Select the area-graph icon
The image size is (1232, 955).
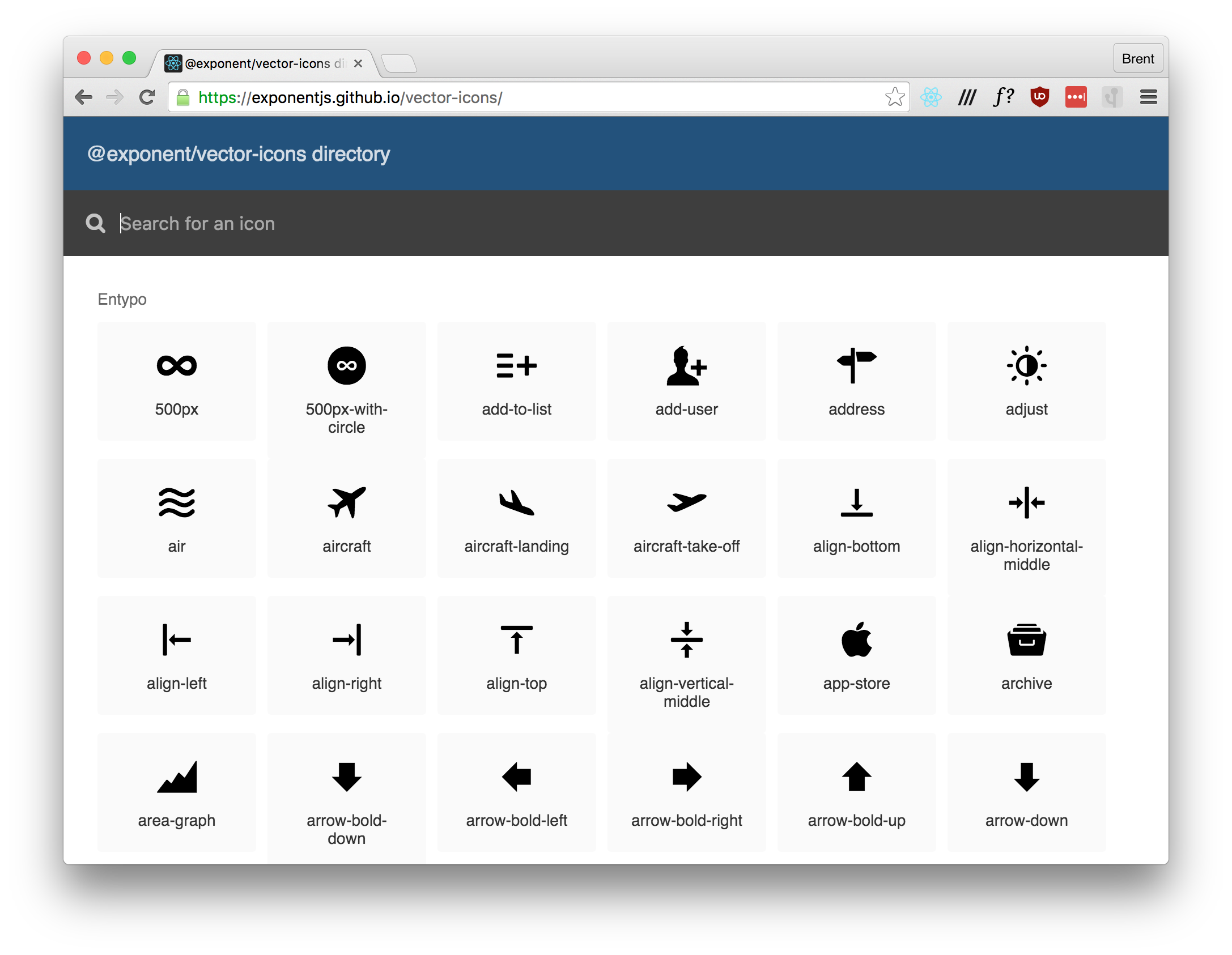pos(176,777)
